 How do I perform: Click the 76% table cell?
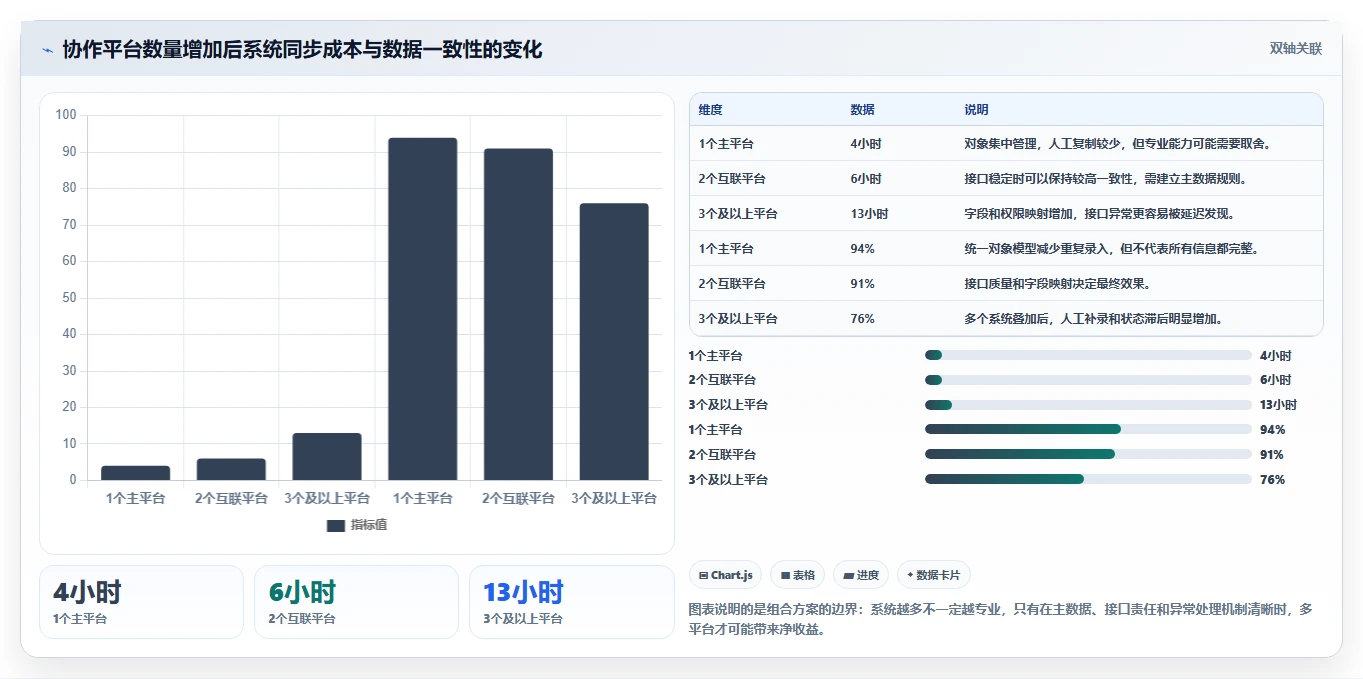click(862, 319)
